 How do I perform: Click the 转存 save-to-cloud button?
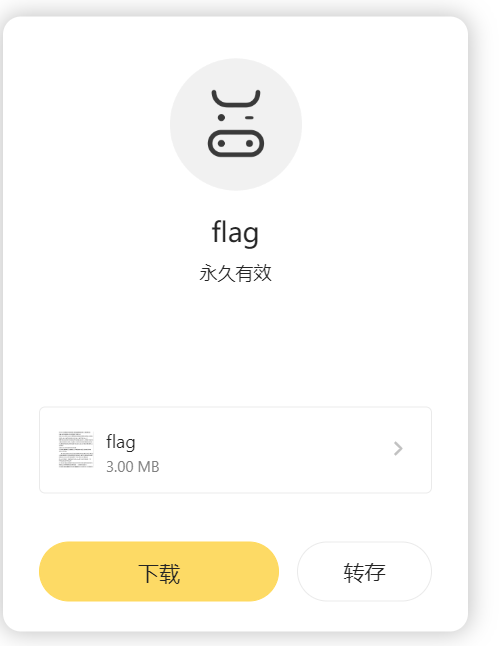tap(364, 571)
